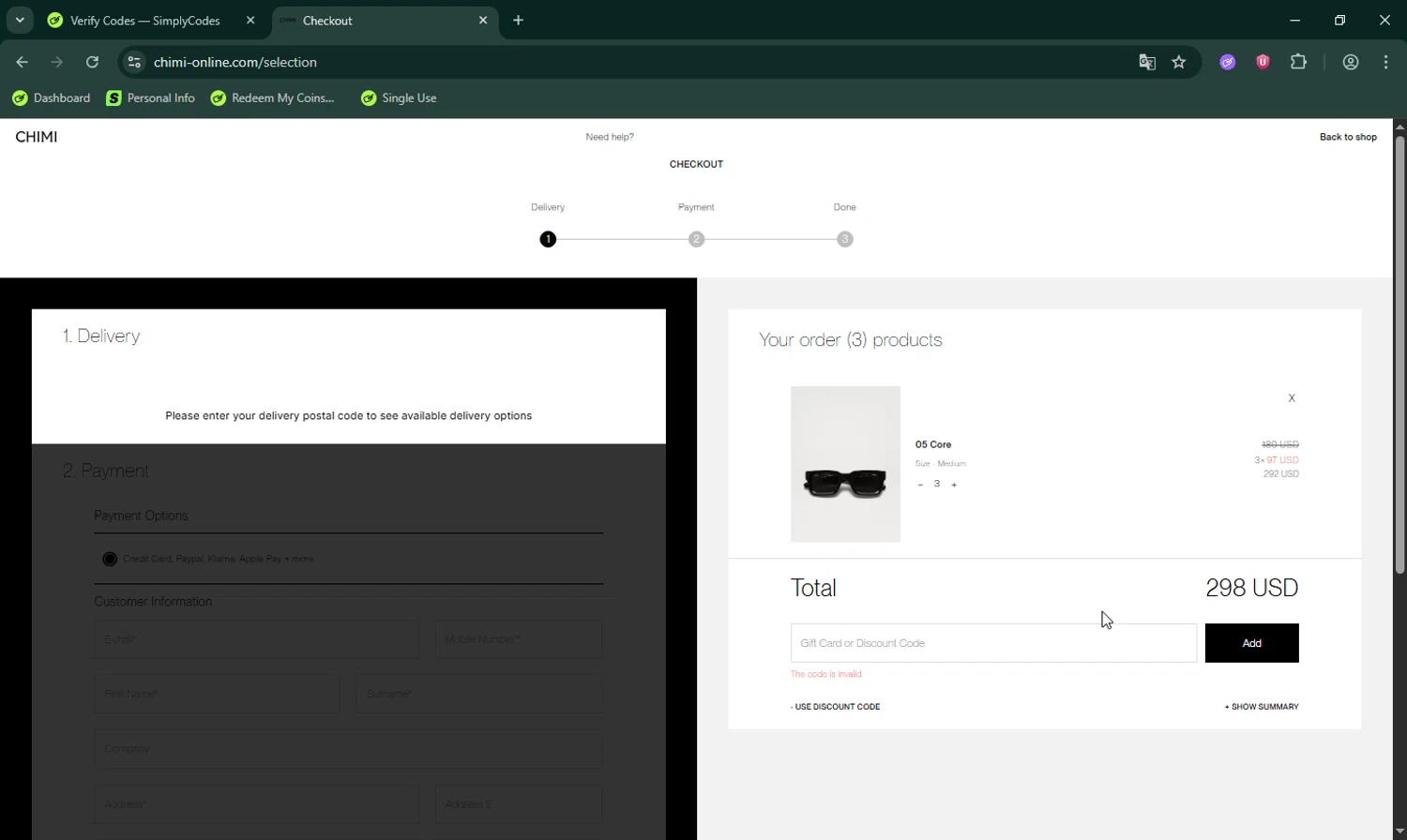Focus the Gift Card or Discount Code field
Image resolution: width=1407 pixels, height=840 pixels.
pos(993,643)
